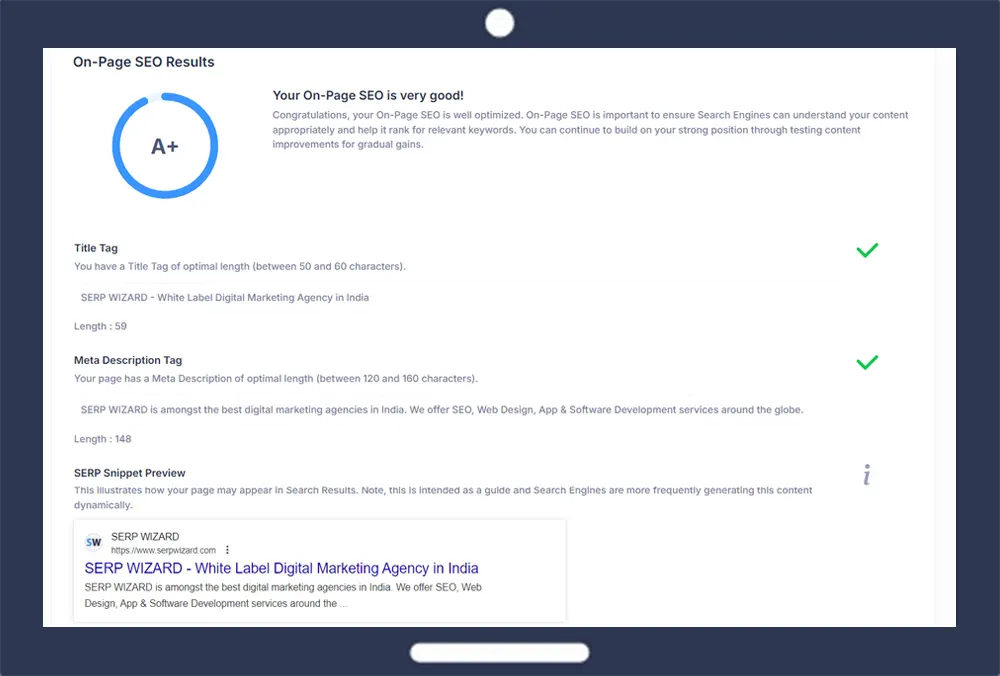
Task: Click 'Your On-Page SEO is very good!' headline
Action: (368, 96)
